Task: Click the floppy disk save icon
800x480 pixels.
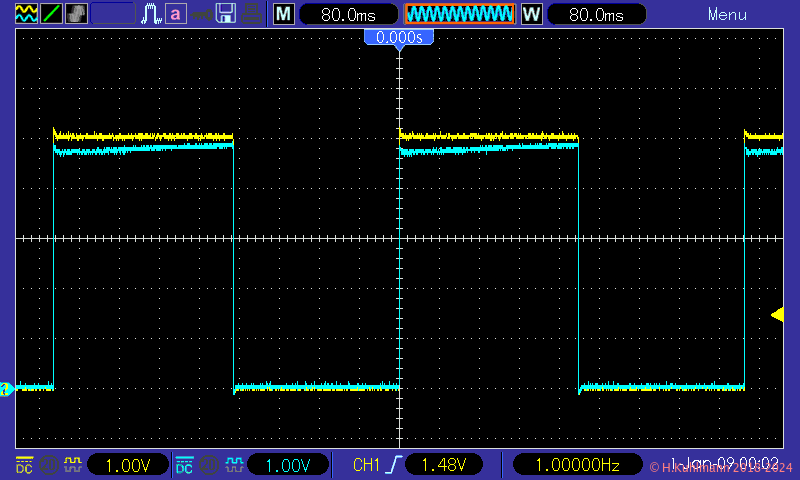Action: 226,14
